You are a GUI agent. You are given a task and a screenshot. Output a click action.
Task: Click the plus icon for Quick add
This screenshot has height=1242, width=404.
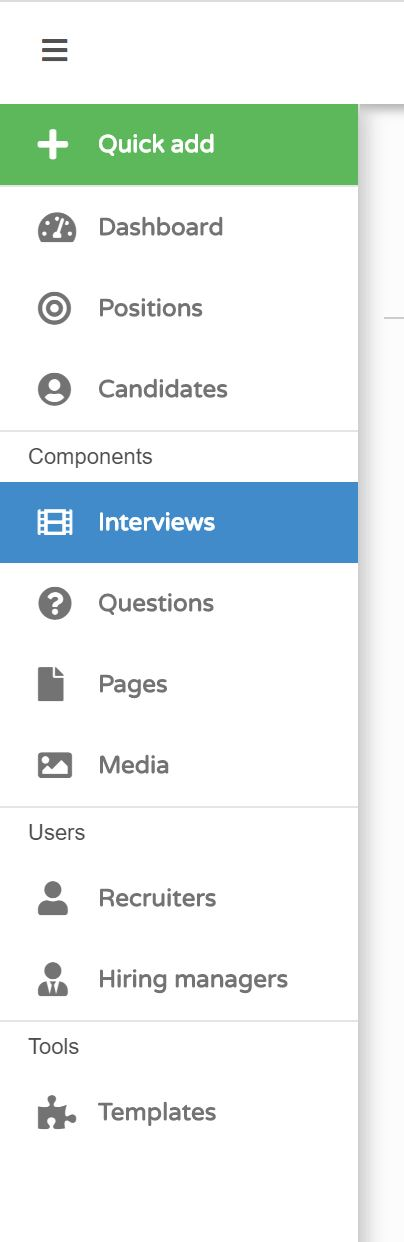(53, 144)
